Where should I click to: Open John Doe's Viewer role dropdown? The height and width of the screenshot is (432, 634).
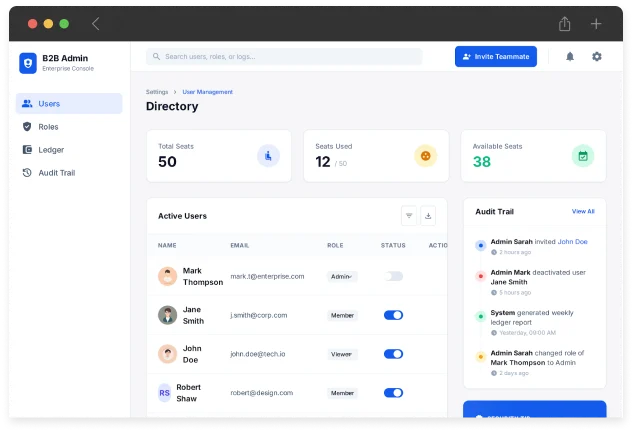(x=342, y=354)
